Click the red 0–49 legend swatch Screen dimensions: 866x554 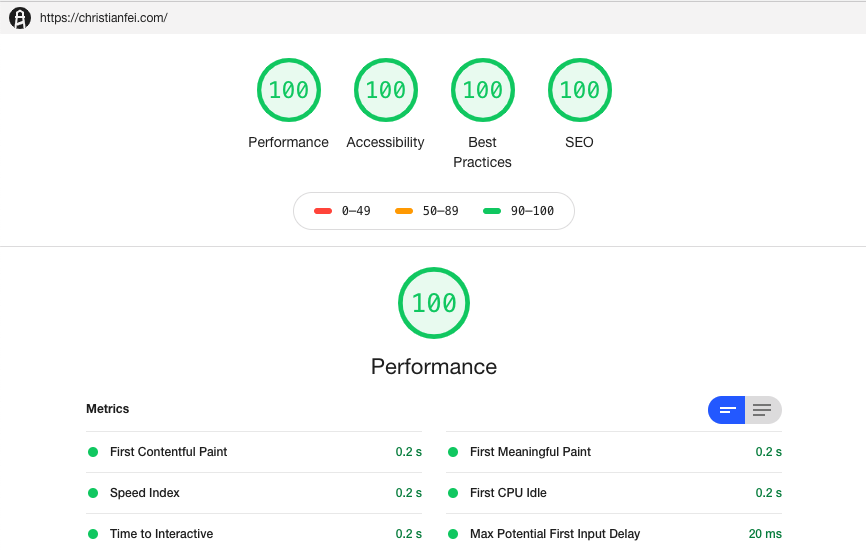coord(323,211)
